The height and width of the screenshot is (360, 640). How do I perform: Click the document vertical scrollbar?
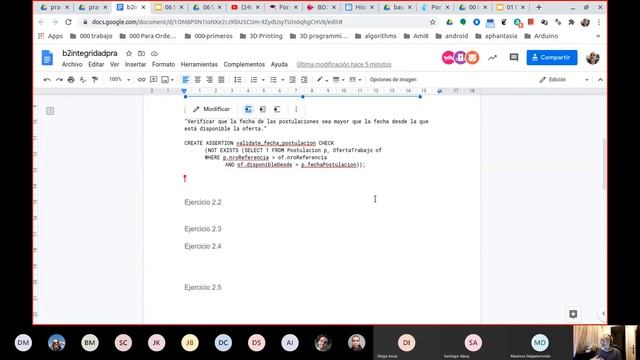(x=604, y=163)
